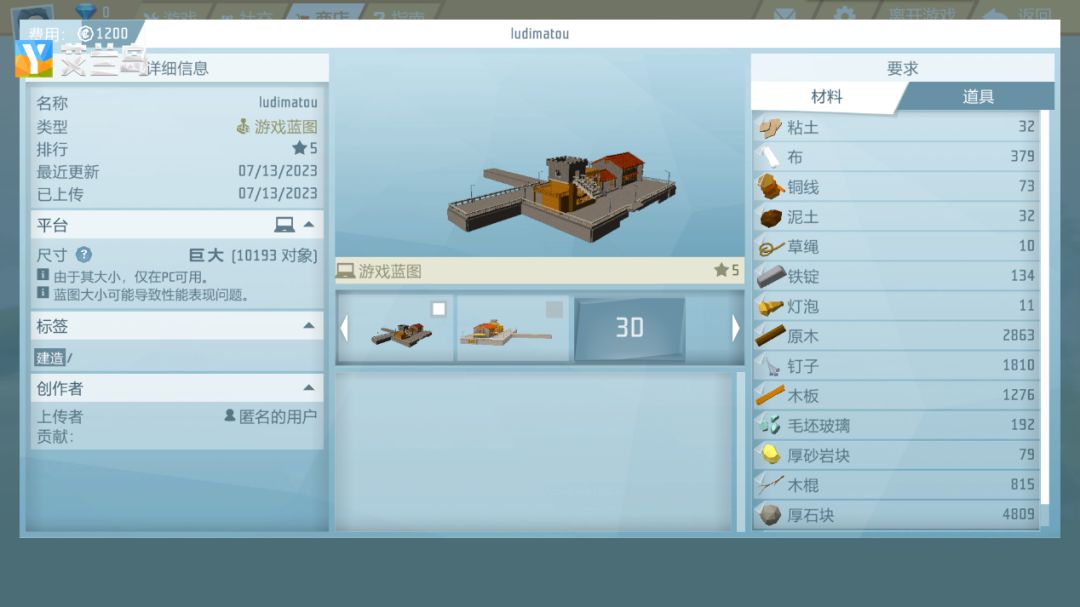Image resolution: width=1080 pixels, height=607 pixels.
Task: Select the first dock thumbnail image
Action: tap(395, 328)
